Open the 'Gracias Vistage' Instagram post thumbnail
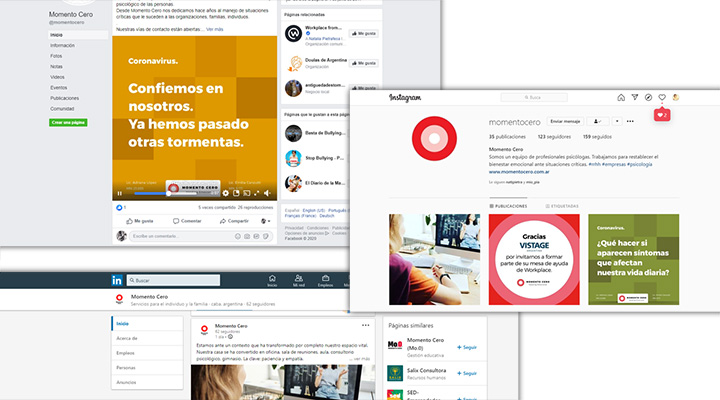This screenshot has width=720, height=400. [x=534, y=259]
